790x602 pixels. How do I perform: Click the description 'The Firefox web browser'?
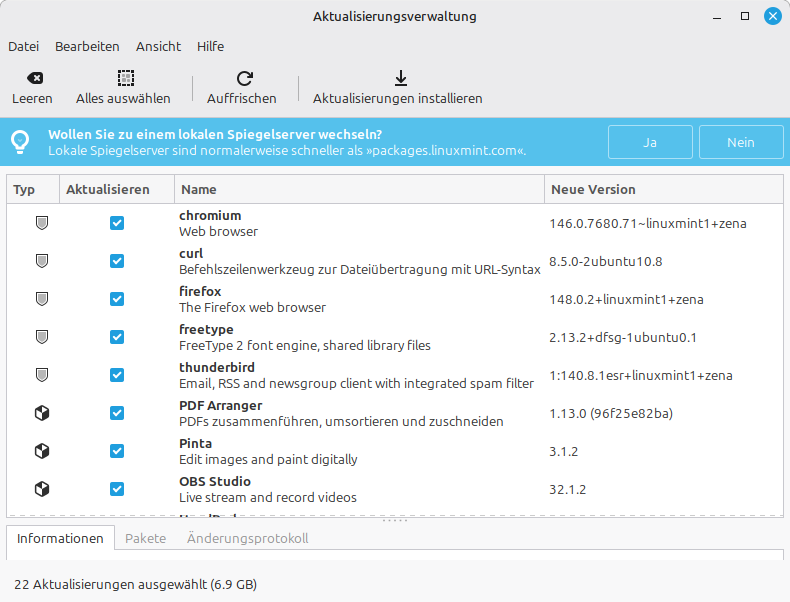click(x=252, y=307)
